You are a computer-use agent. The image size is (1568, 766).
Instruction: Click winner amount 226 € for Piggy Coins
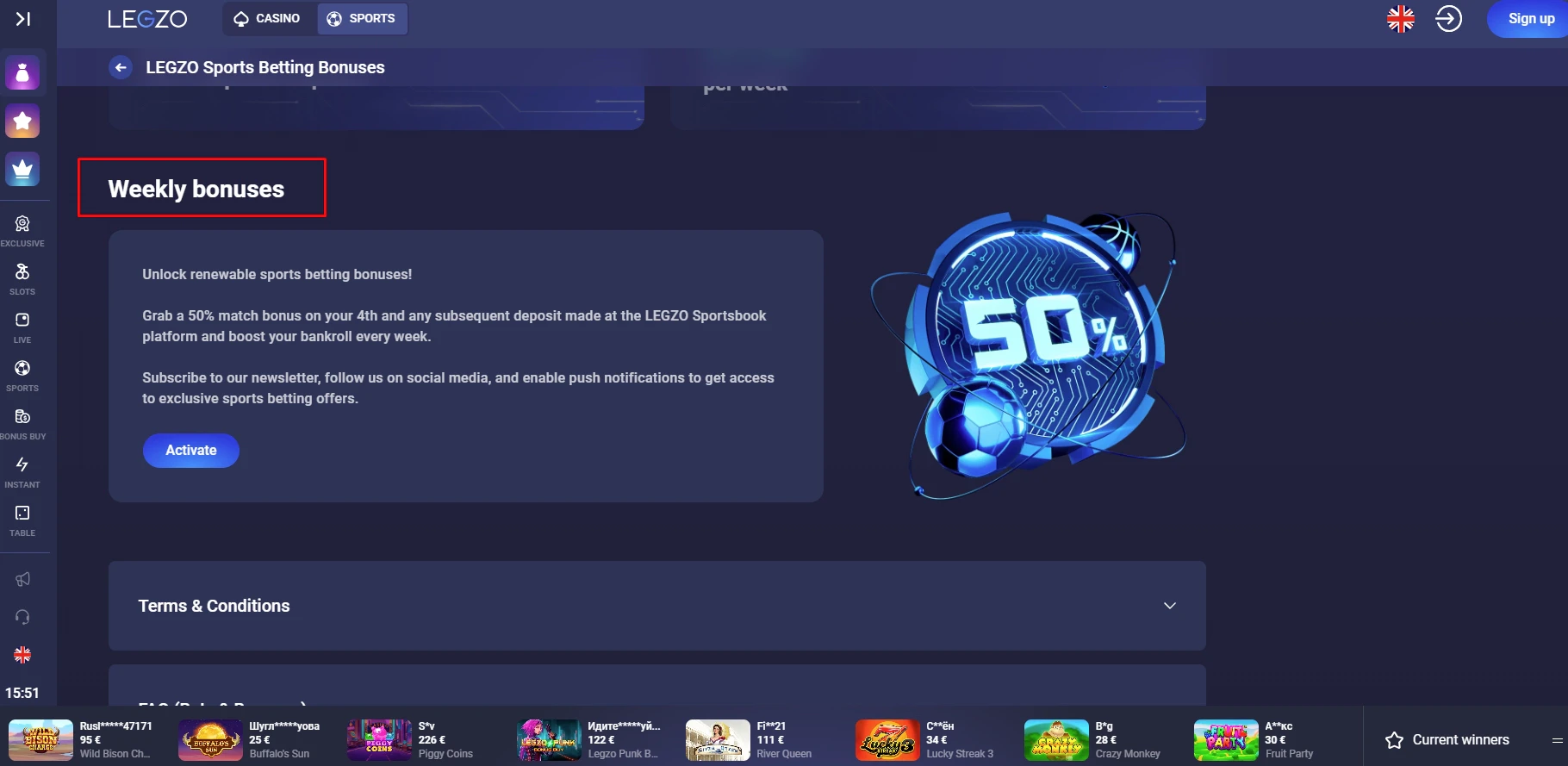click(x=432, y=739)
